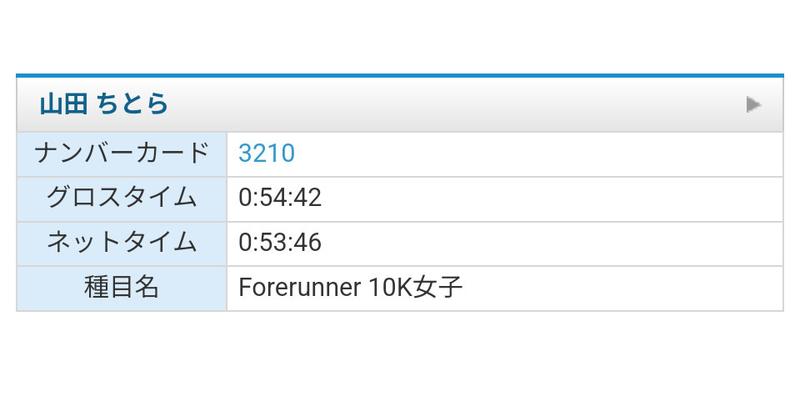Screen dimensions: 800x417
Task: Click the given name ちとら in the header
Action: (131, 104)
